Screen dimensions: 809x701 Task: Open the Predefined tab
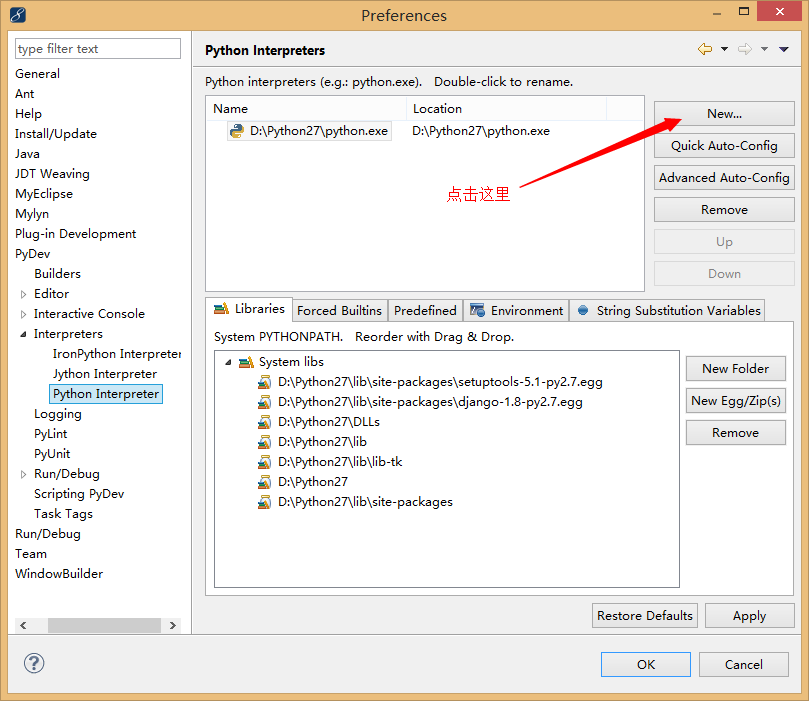(425, 311)
